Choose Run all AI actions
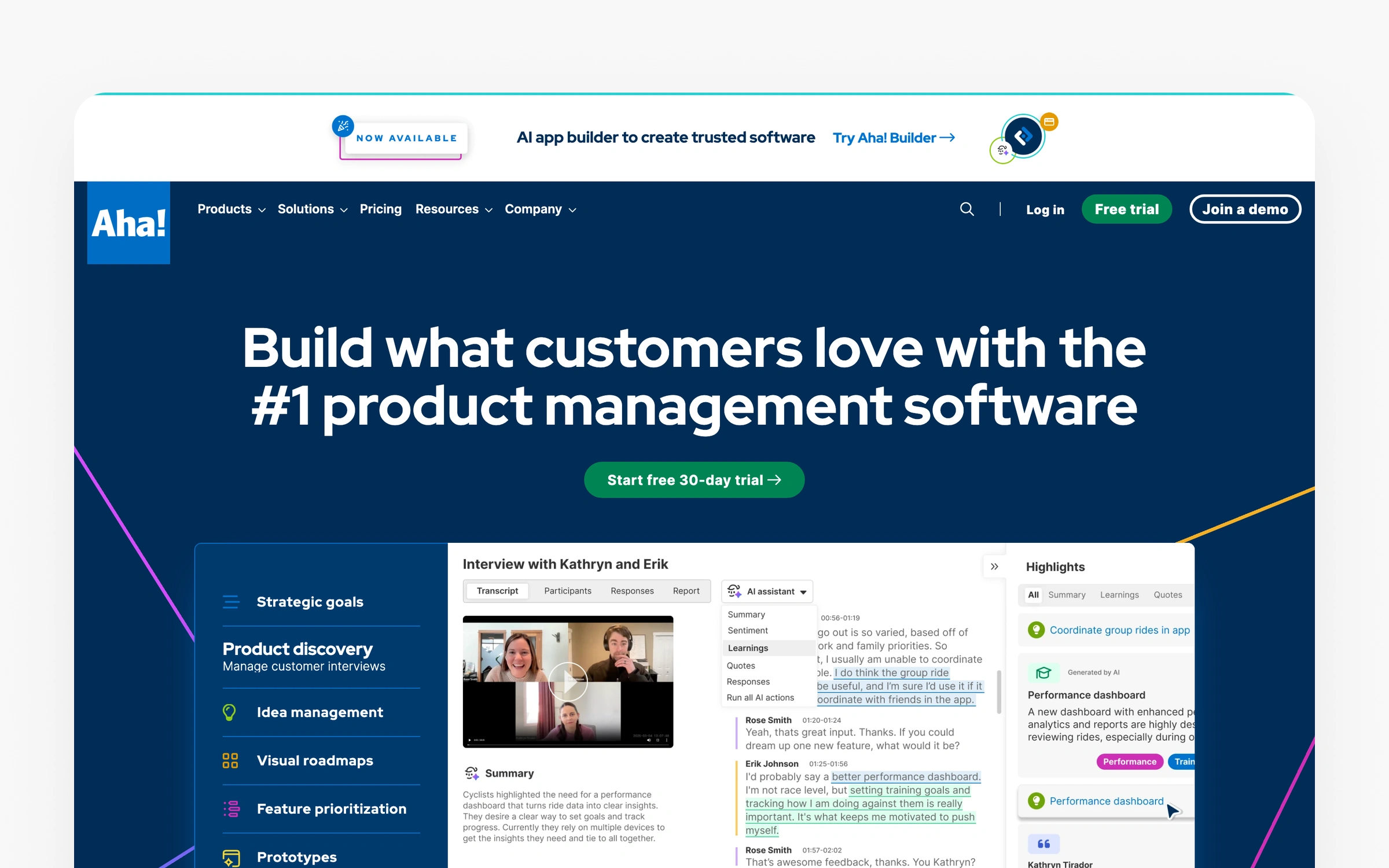 click(x=760, y=698)
